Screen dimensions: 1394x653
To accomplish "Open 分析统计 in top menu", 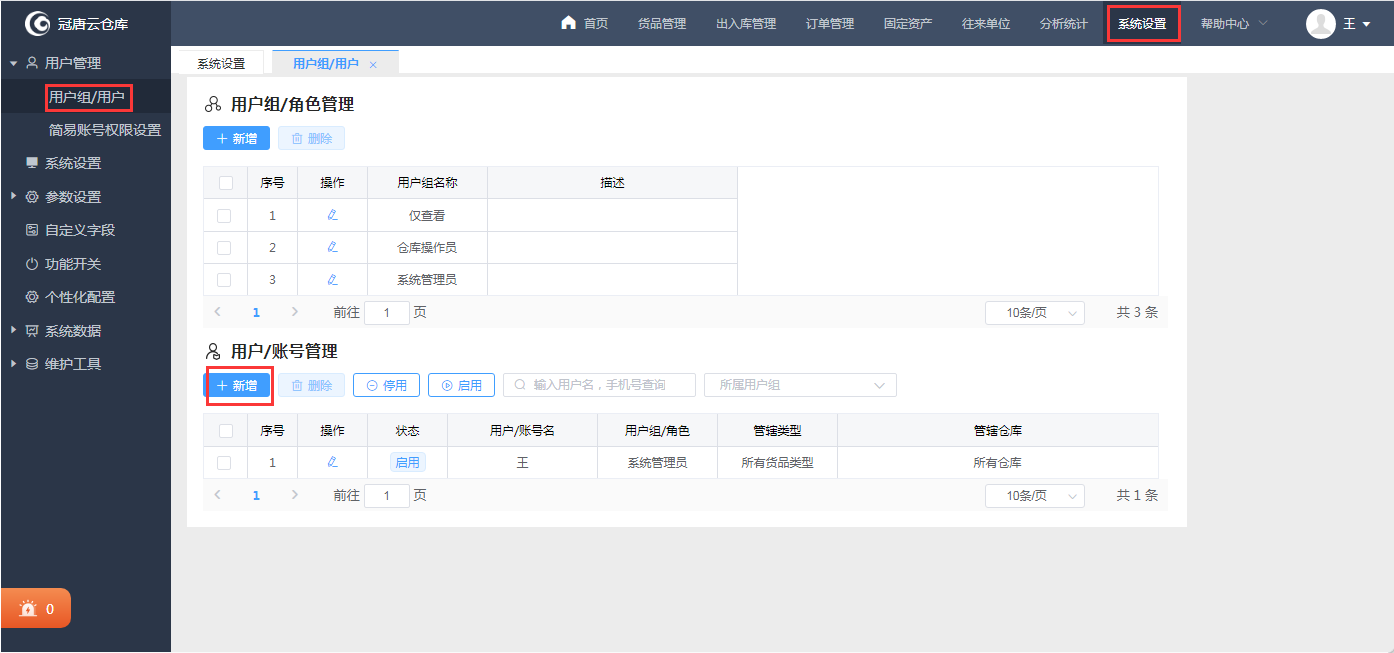I will pos(1064,23).
